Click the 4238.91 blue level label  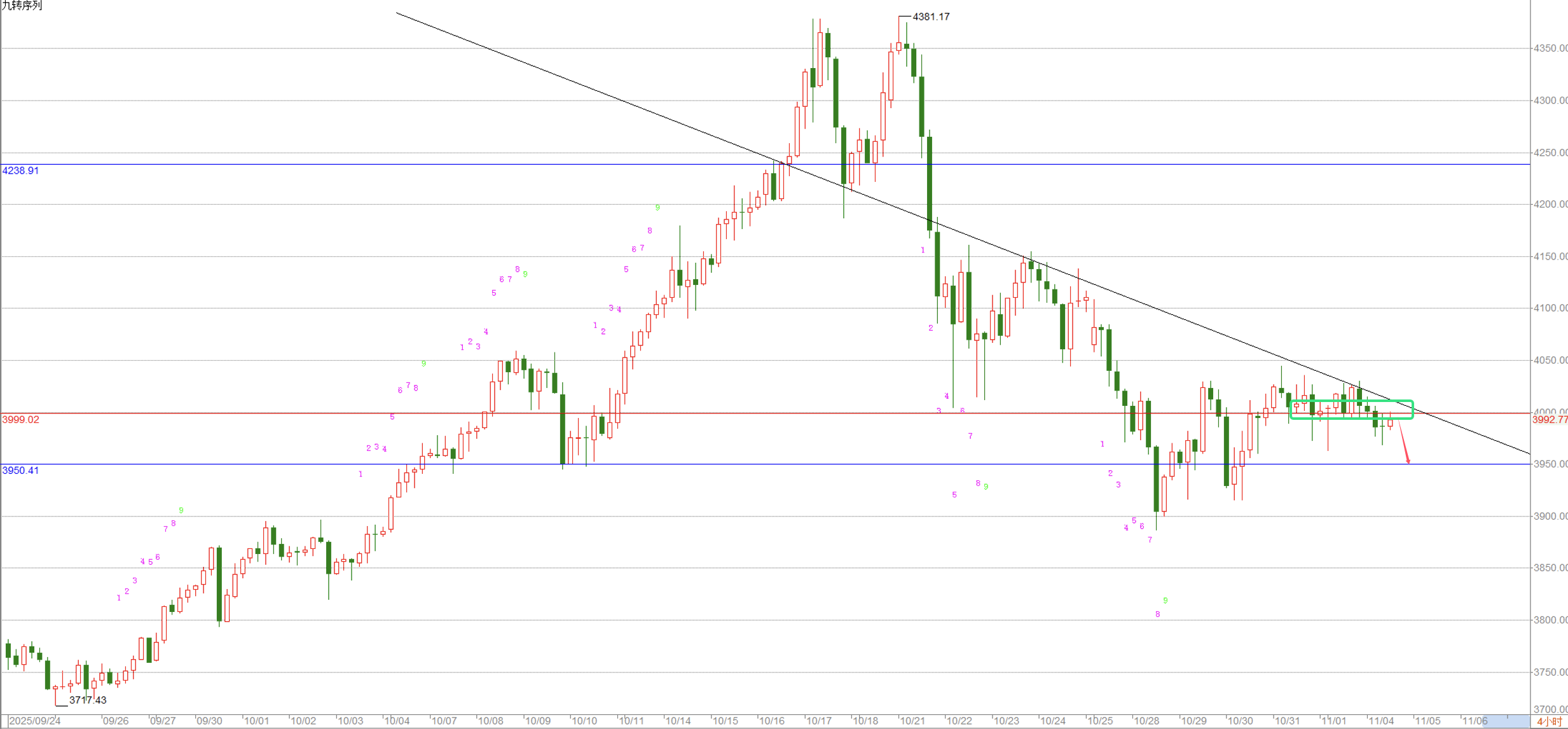[x=20, y=170]
